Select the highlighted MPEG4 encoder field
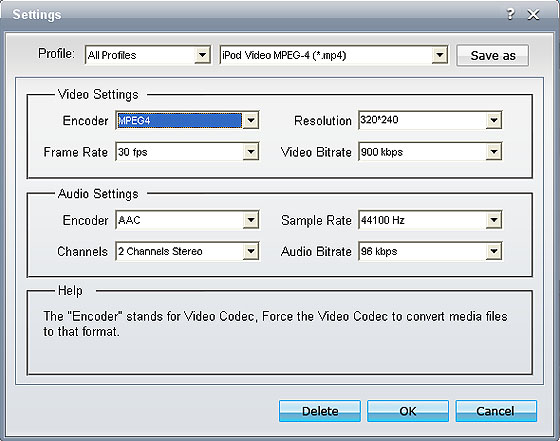The width and height of the screenshot is (560, 441). [x=180, y=120]
